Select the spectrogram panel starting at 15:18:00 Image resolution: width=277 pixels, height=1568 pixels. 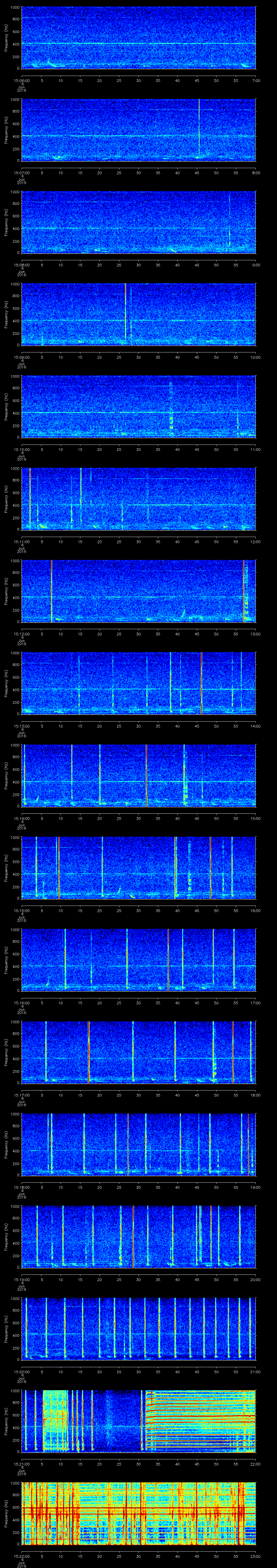pyautogui.click(x=139, y=1145)
